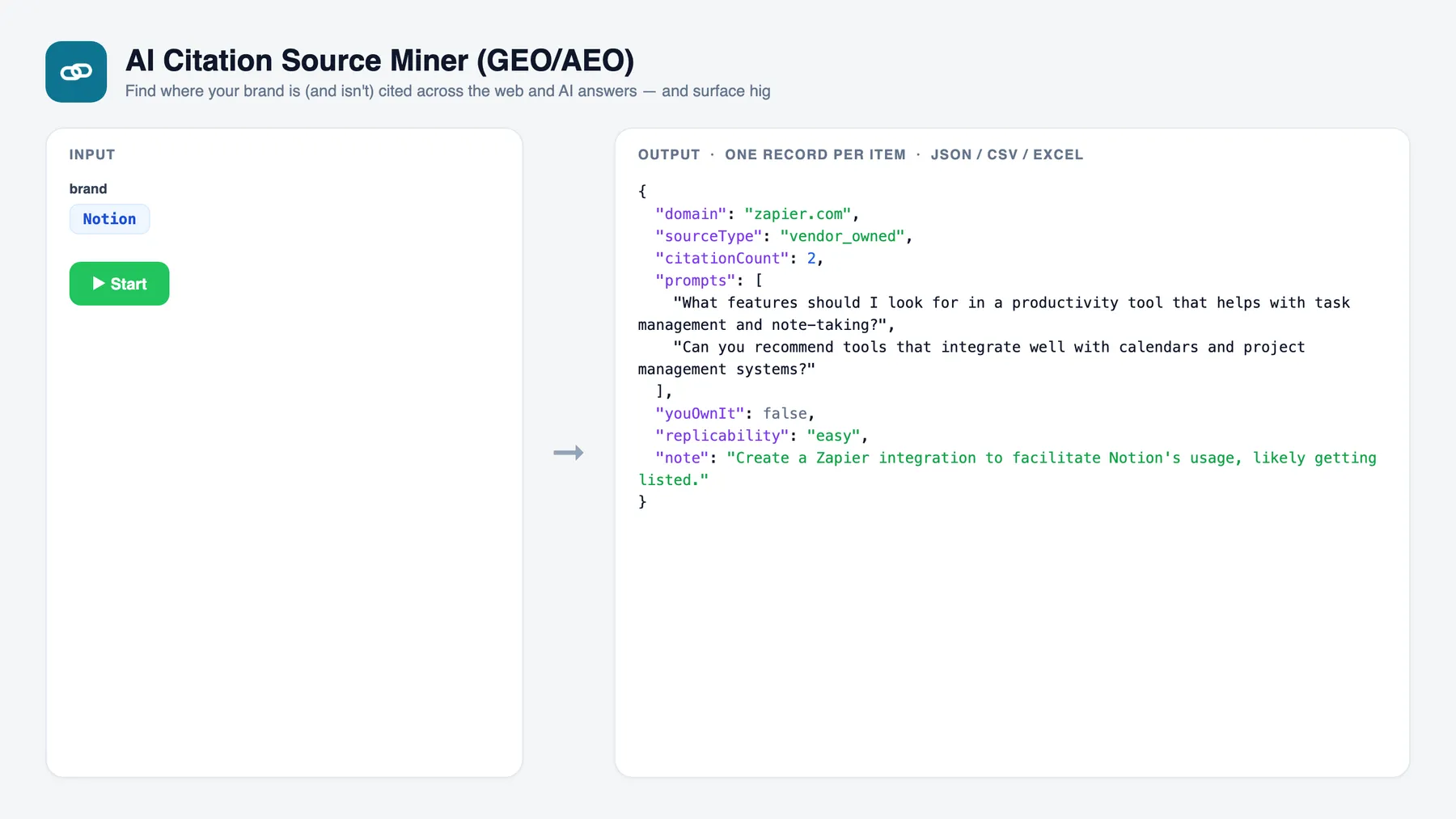
Task: Select the Notion brand input chip
Action: pyautogui.click(x=109, y=219)
